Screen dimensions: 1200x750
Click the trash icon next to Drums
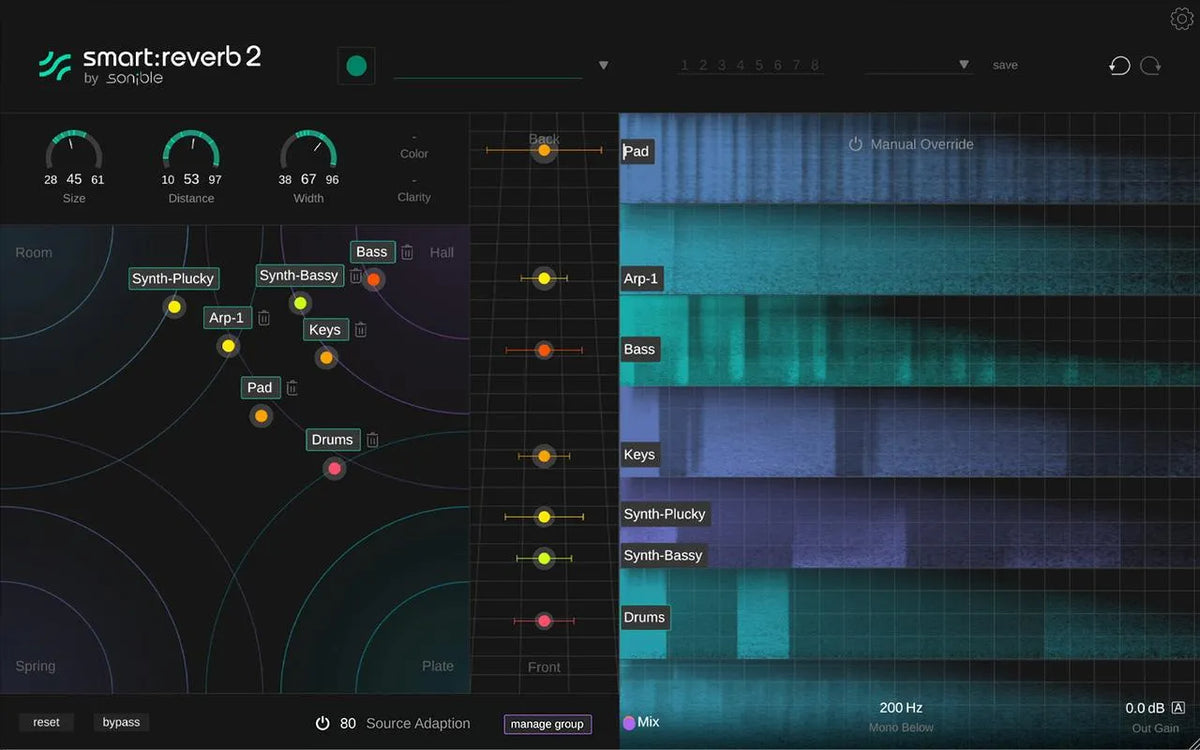pos(371,439)
